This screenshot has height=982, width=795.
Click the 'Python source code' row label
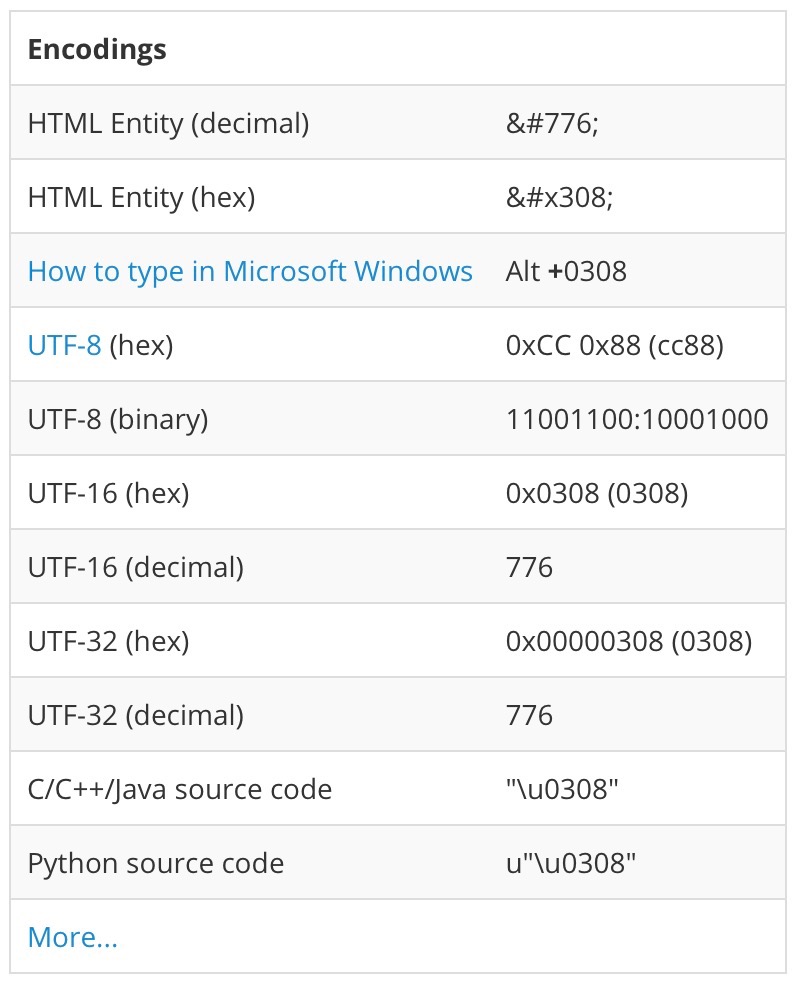(x=155, y=863)
